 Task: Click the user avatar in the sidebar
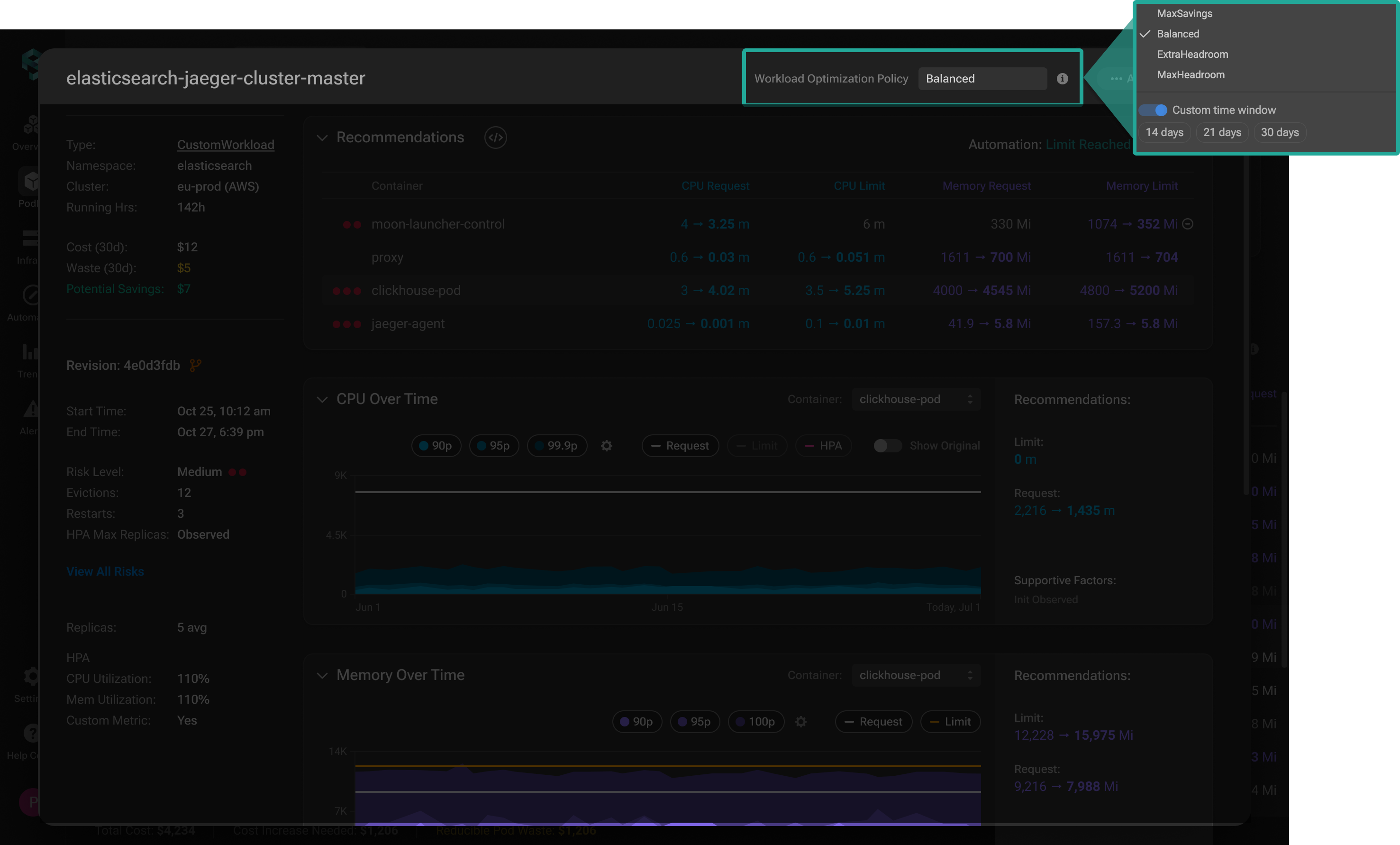(29, 802)
